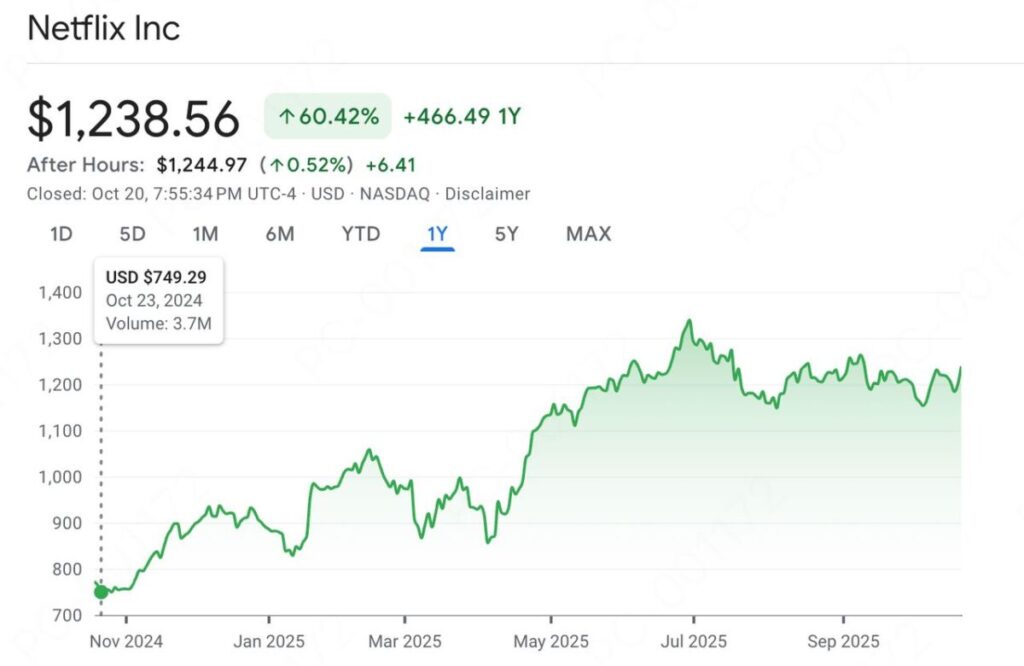This screenshot has height=666, width=1024.
Task: Switch to the 5D time range
Action: pos(132,234)
